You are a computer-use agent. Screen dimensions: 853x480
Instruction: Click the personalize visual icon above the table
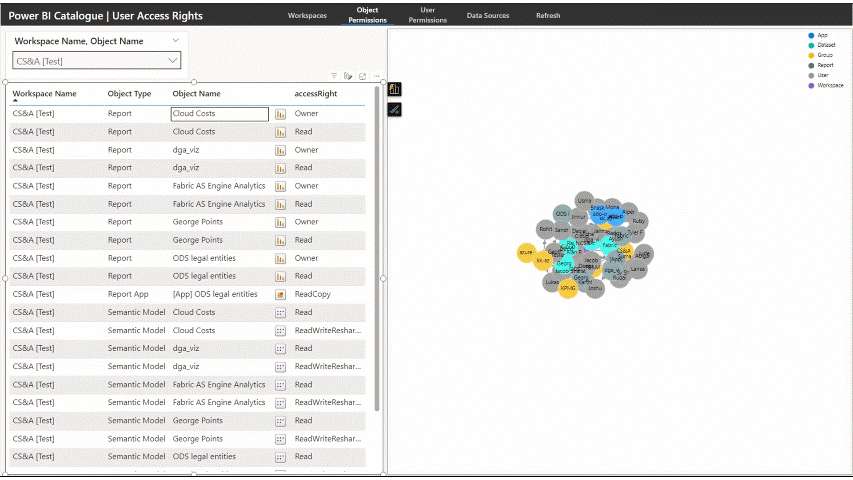[x=348, y=76]
